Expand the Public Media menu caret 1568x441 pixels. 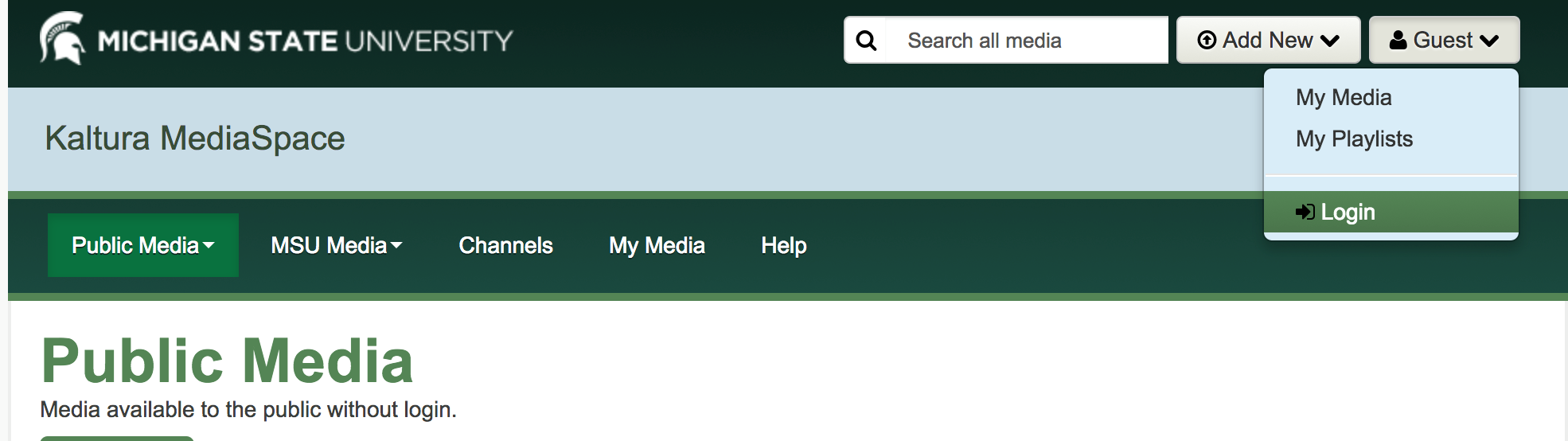pyautogui.click(x=209, y=246)
